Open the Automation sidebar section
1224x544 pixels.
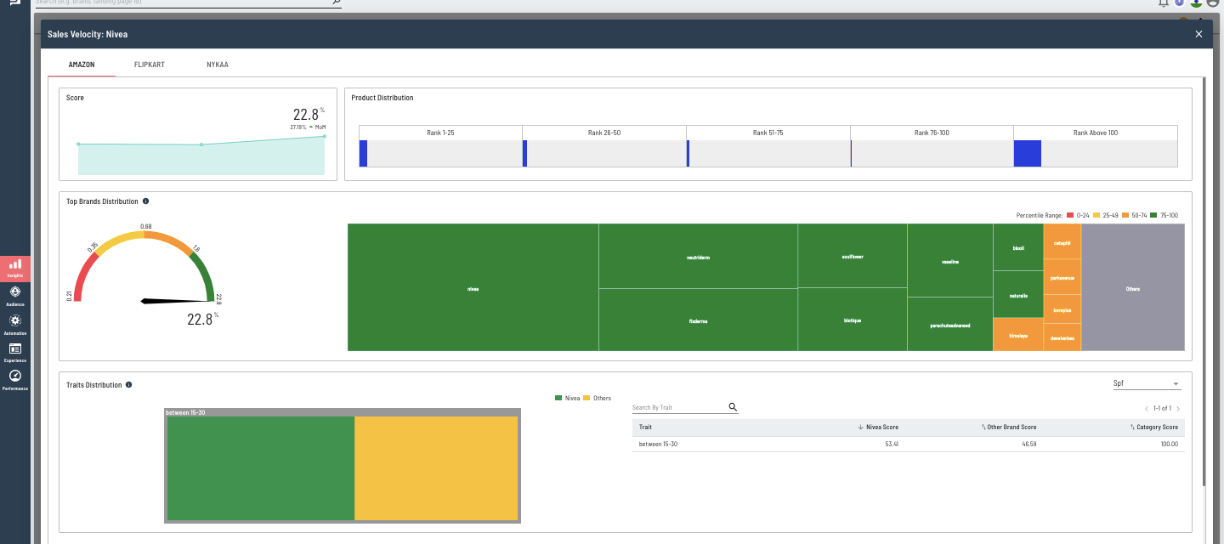(15, 324)
